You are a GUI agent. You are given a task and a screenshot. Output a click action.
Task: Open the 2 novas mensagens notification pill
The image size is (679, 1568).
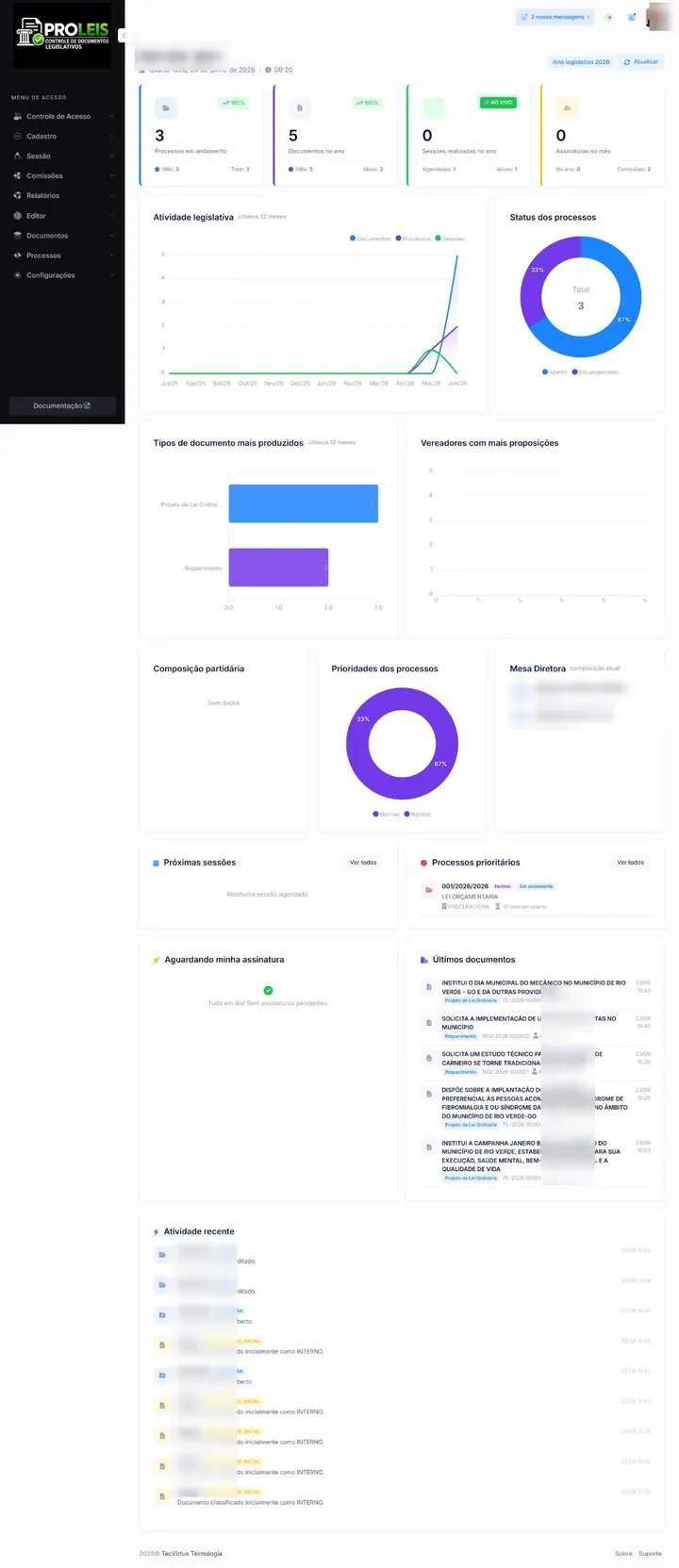click(555, 17)
